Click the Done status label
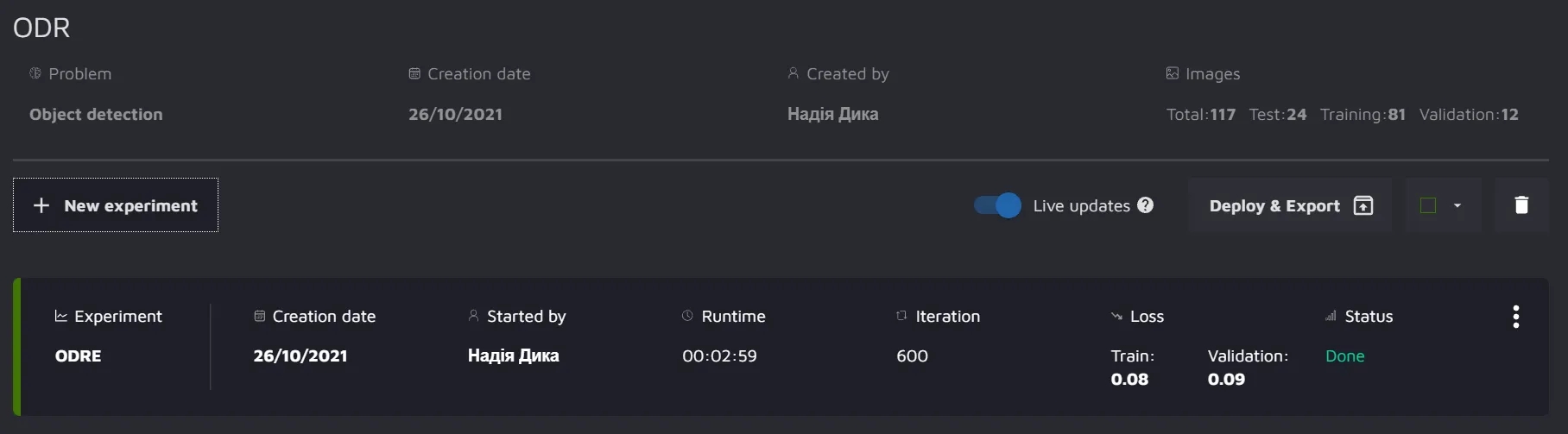The width and height of the screenshot is (1568, 434). pos(1344,355)
